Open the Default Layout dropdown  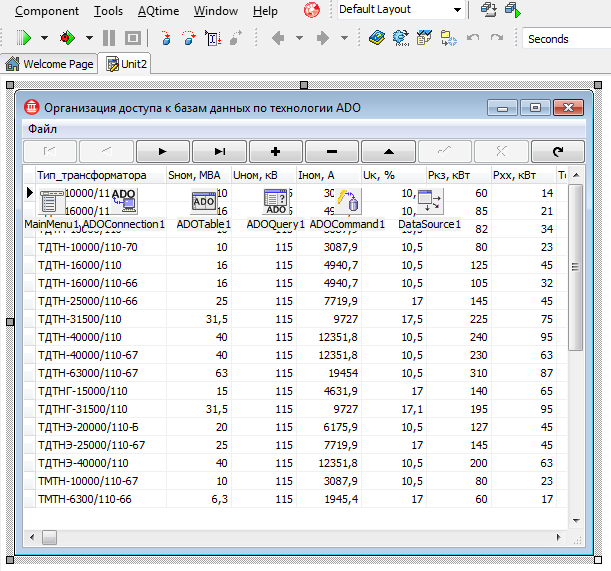click(x=457, y=10)
